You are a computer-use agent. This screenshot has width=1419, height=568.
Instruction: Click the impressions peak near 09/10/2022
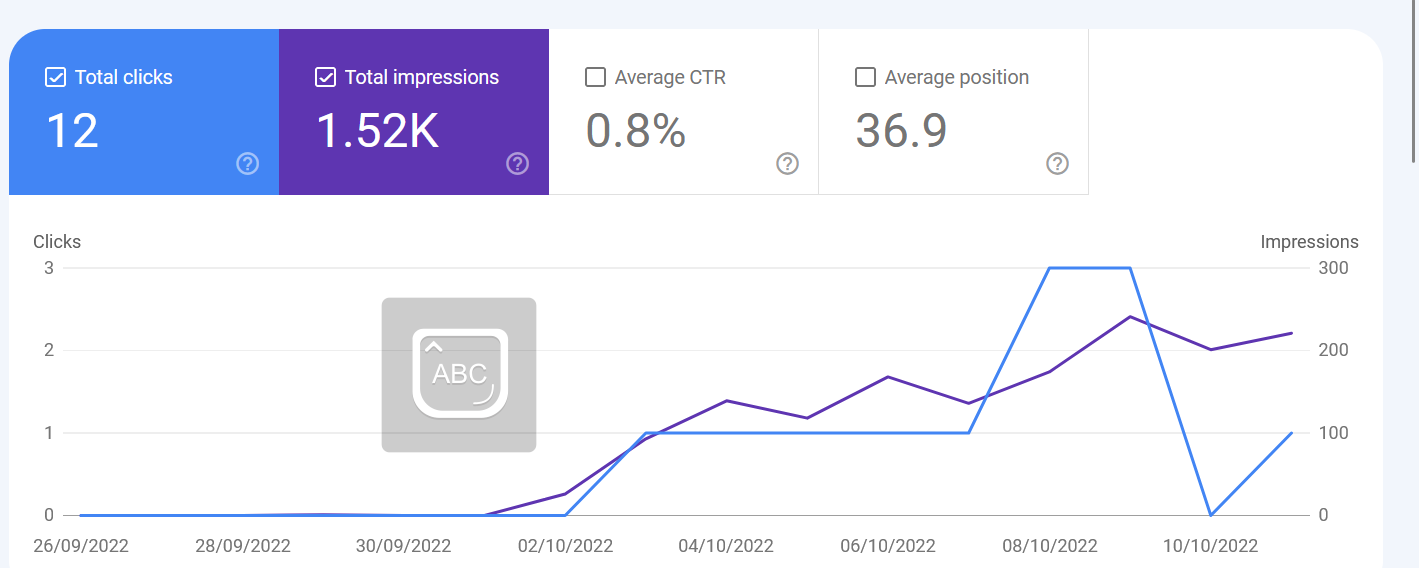point(1130,317)
